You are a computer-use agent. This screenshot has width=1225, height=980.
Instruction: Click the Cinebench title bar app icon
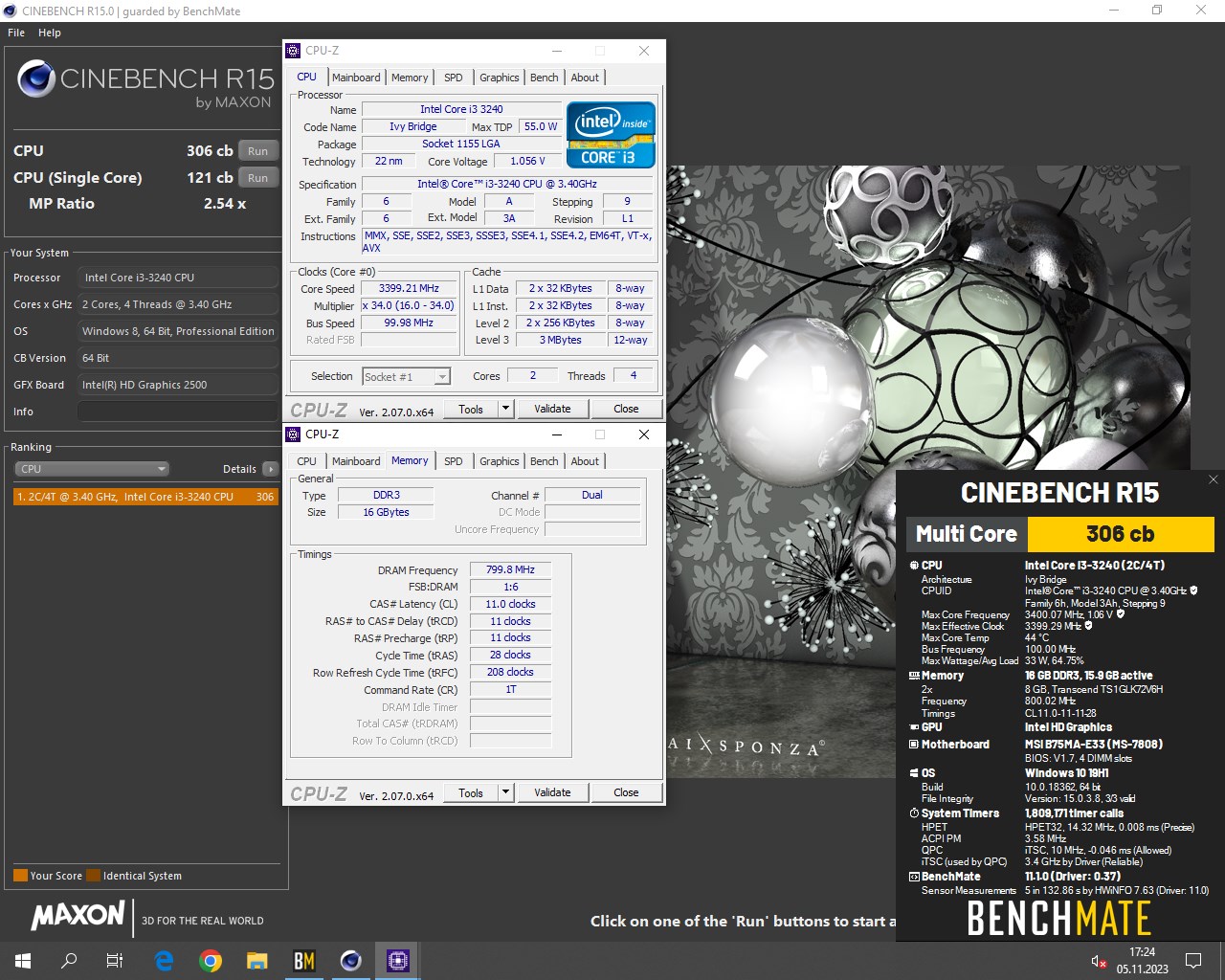click(x=11, y=11)
